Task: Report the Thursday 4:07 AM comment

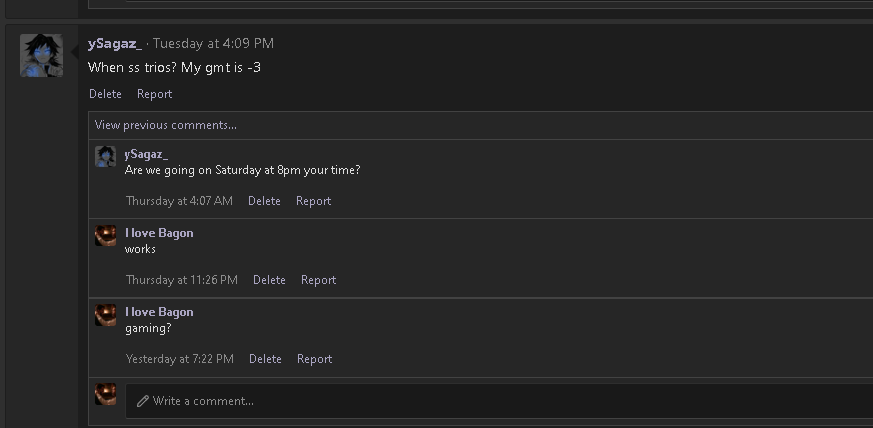Action: [313, 201]
